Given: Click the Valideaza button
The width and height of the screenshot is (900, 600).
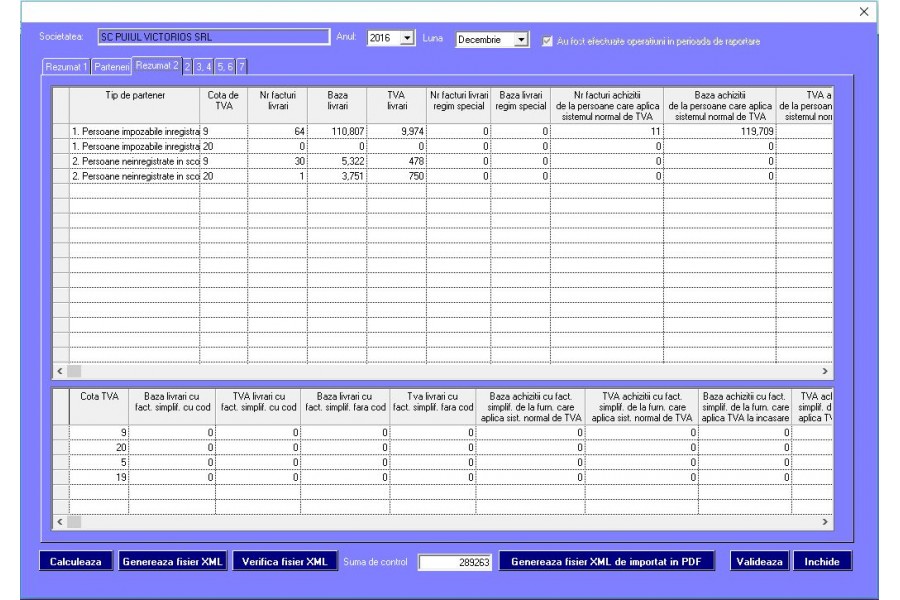Looking at the screenshot, I should tap(759, 562).
